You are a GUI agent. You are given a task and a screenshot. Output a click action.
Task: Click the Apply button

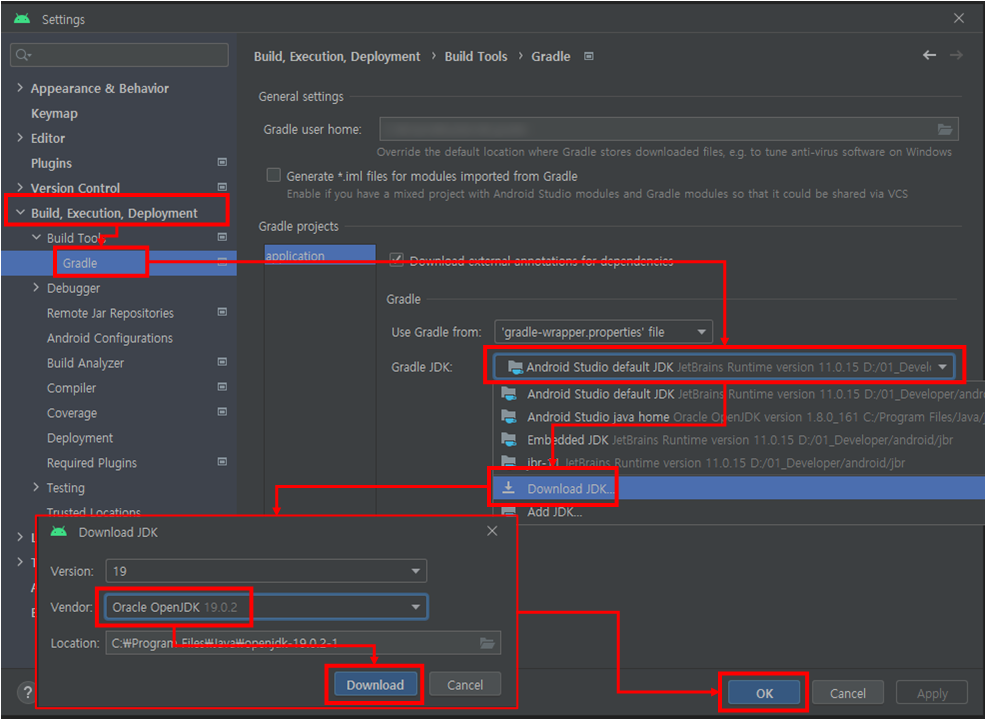932,693
